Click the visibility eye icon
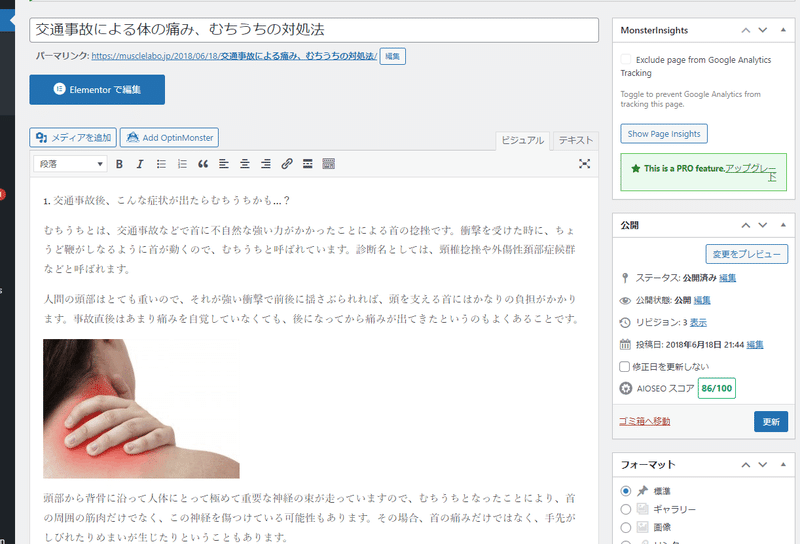 pos(625,301)
